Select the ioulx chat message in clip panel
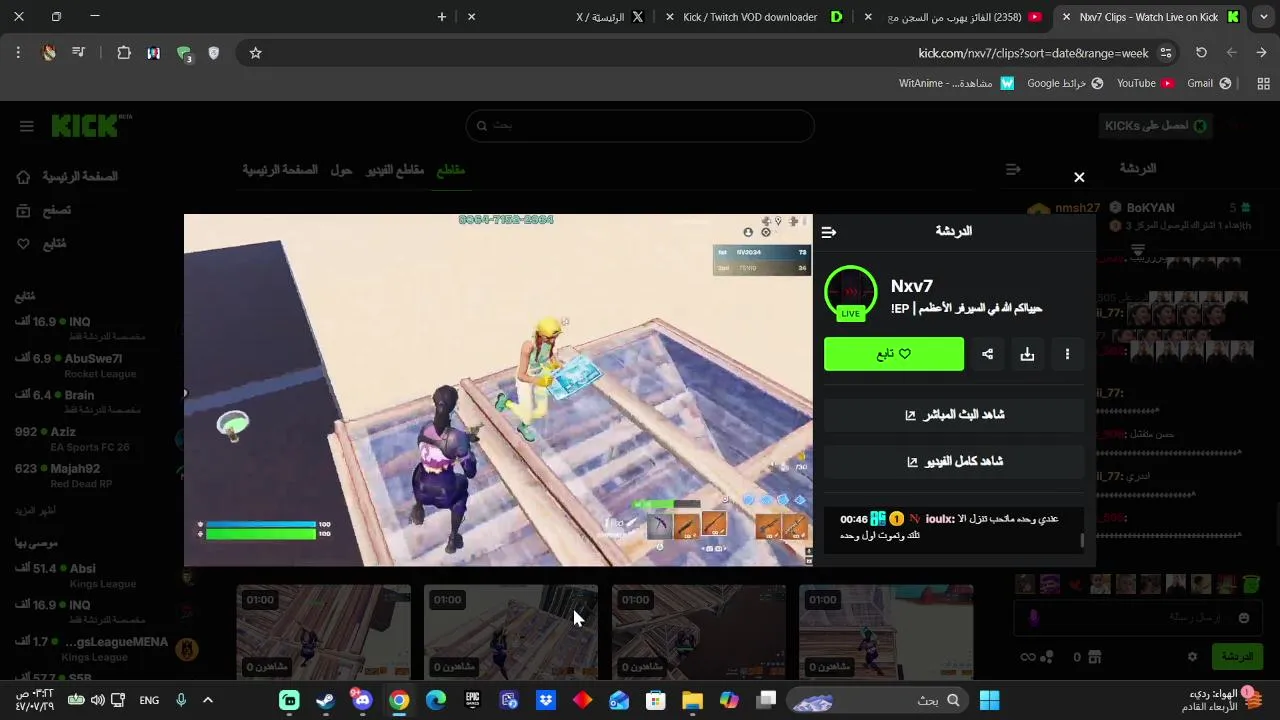Screen dimensions: 1280x720 tap(950, 527)
